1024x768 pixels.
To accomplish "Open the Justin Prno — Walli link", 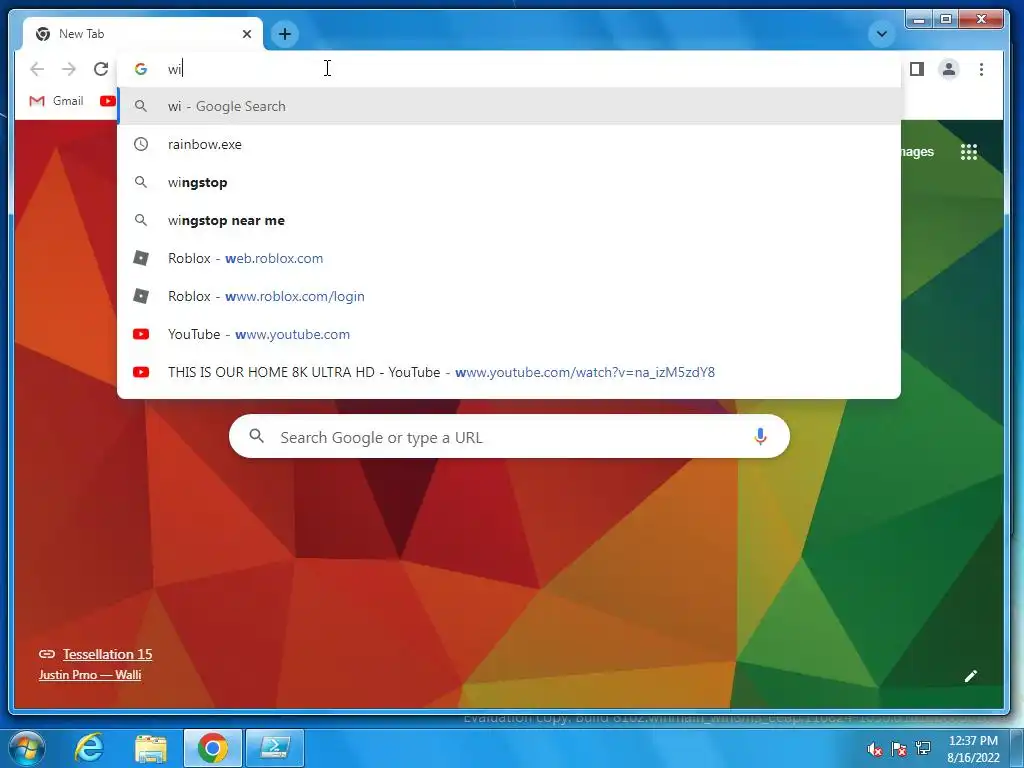I will point(90,675).
